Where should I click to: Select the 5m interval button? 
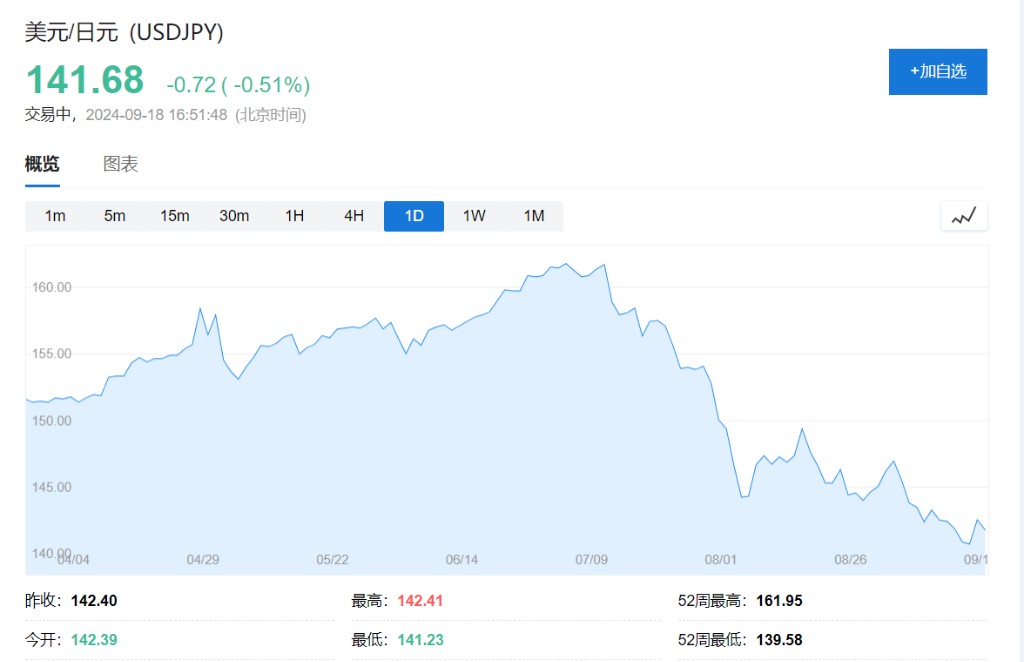(115, 216)
